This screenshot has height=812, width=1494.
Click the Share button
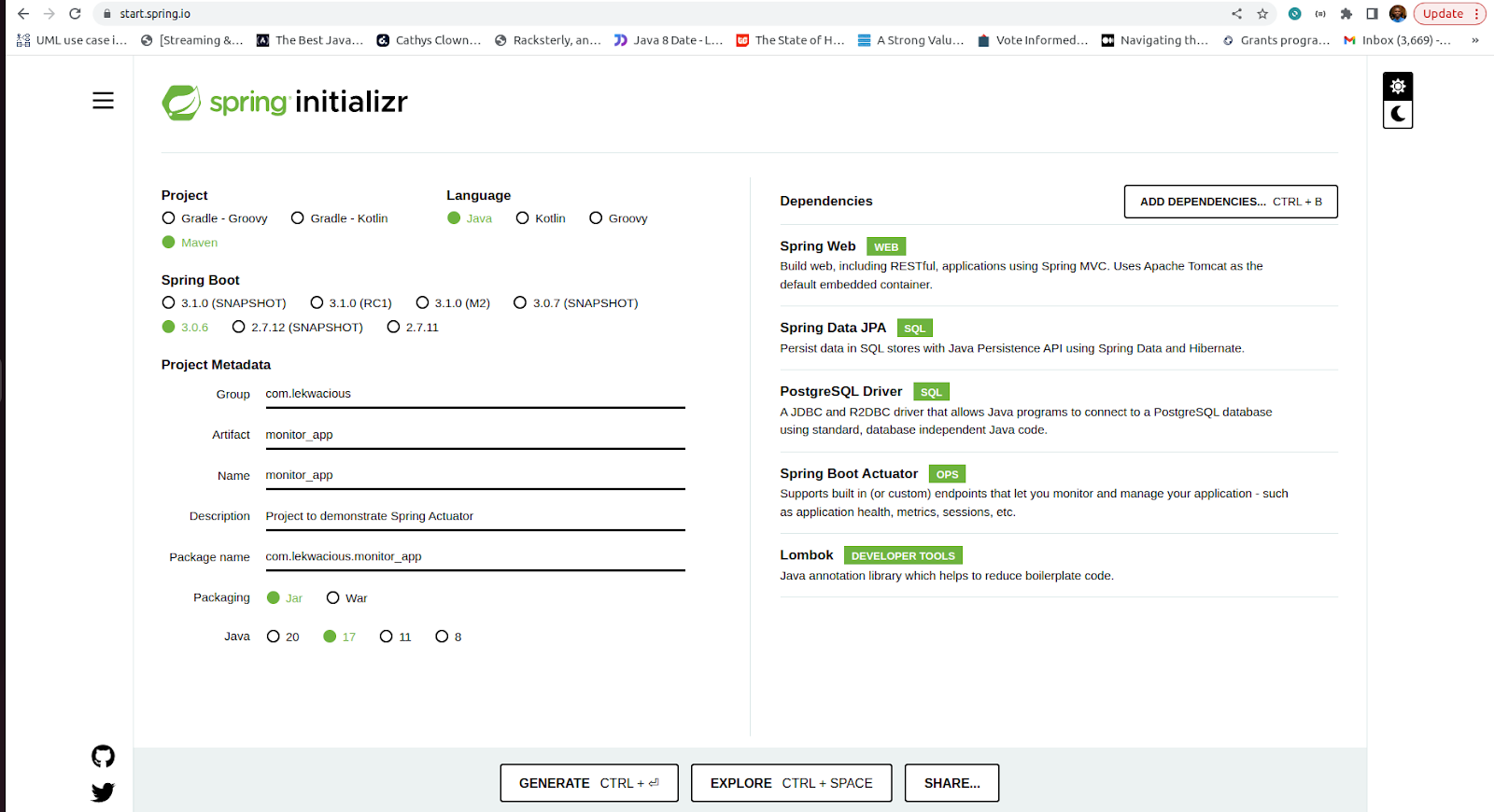(x=952, y=783)
